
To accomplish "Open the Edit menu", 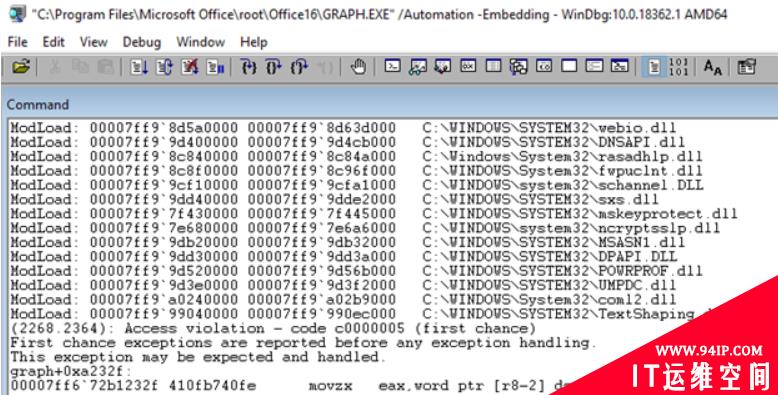I will (x=54, y=42).
